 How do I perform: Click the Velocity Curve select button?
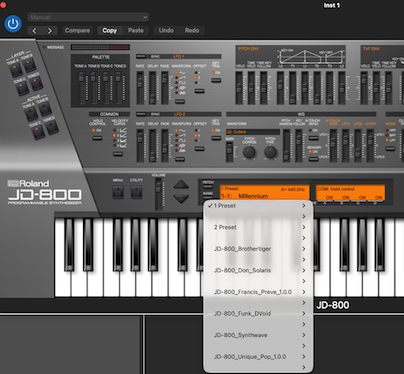pyautogui.click(x=118, y=154)
